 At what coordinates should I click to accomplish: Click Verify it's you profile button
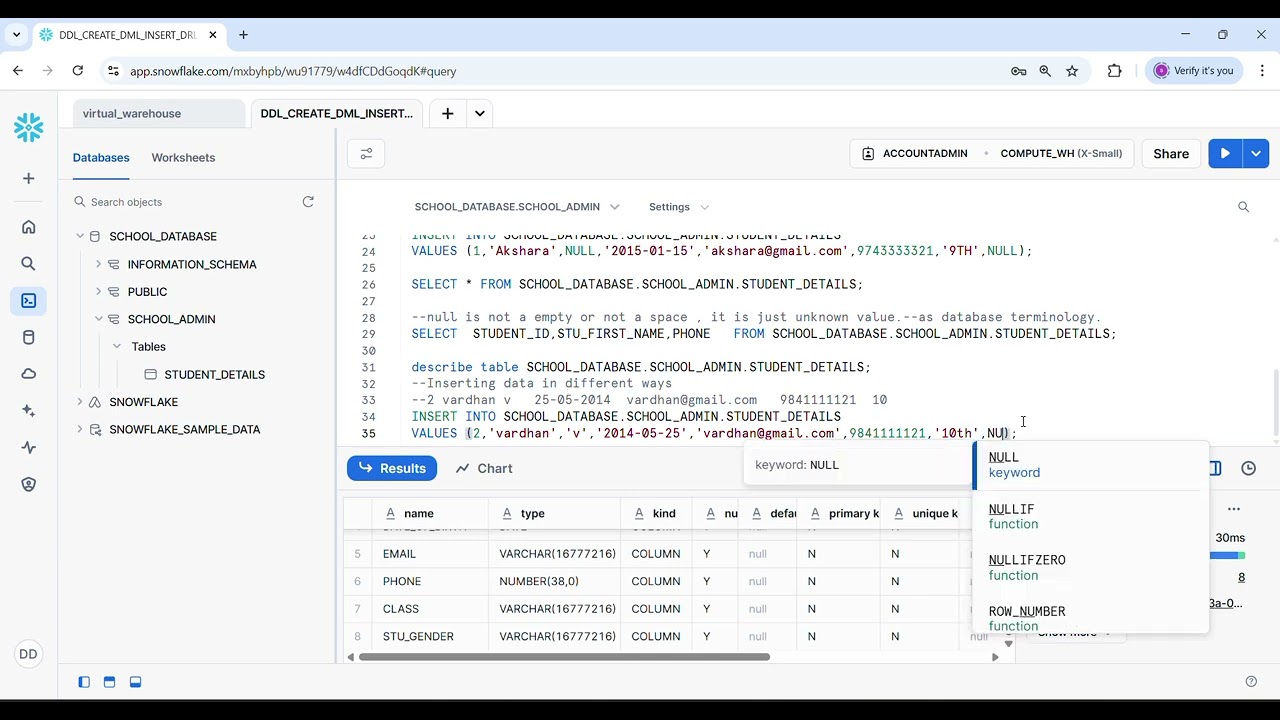click(1194, 71)
